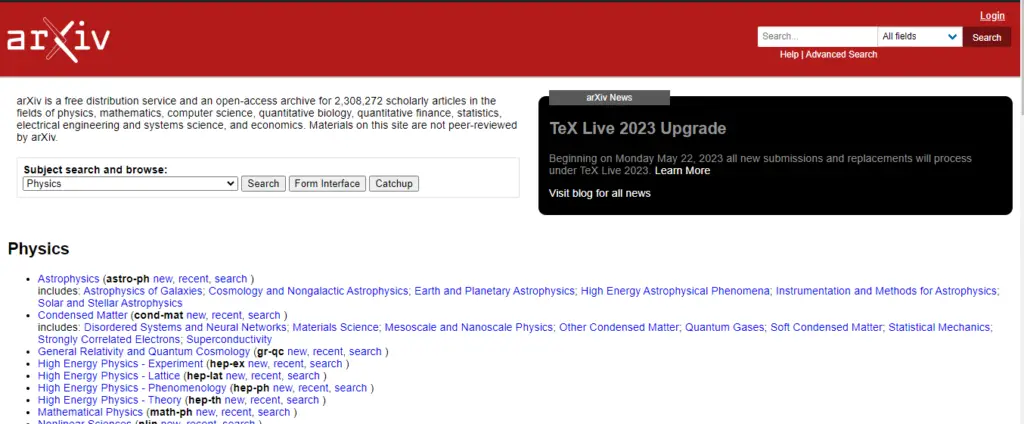This screenshot has width=1024, height=424.
Task: Open Other Condensed Matter link
Action: 619,327
